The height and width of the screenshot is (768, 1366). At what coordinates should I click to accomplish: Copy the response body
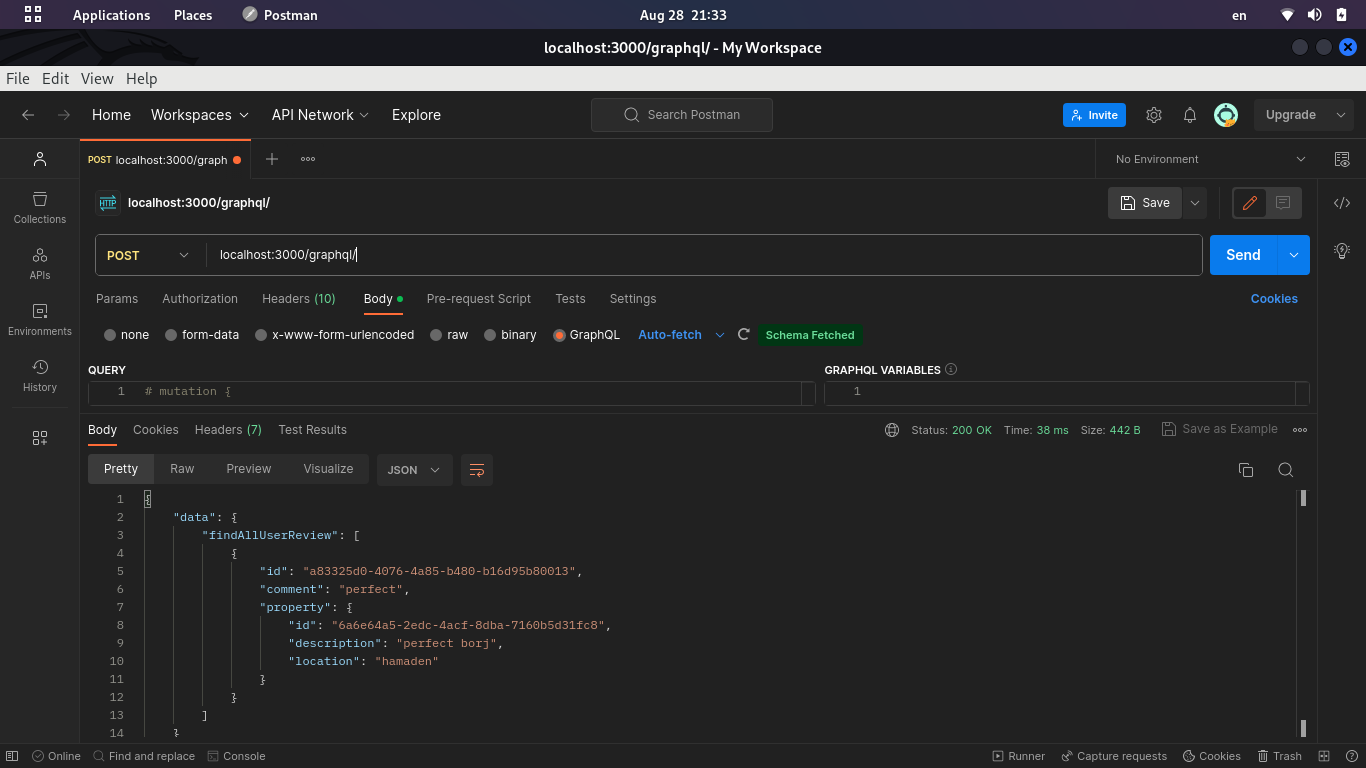click(1246, 470)
